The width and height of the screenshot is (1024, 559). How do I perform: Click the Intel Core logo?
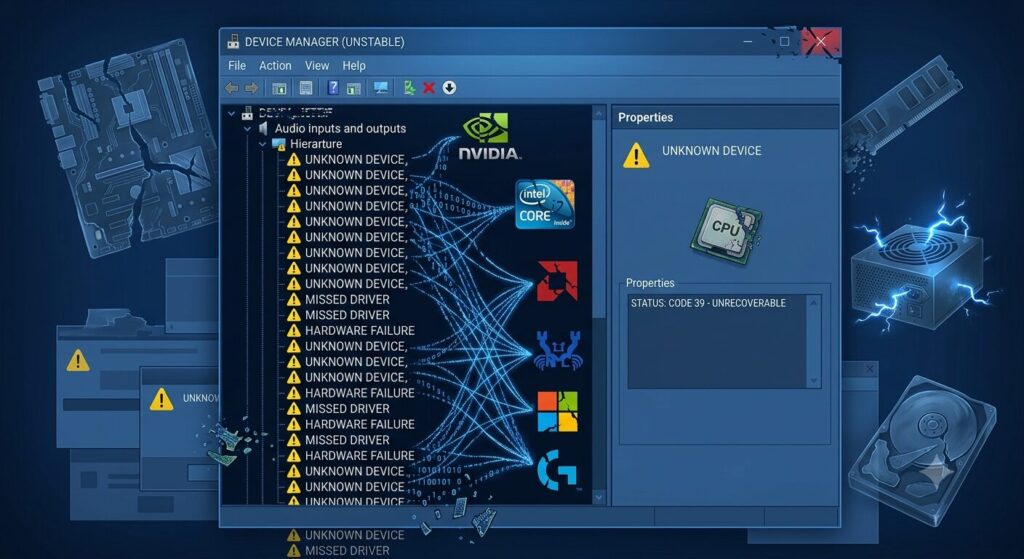click(x=545, y=204)
